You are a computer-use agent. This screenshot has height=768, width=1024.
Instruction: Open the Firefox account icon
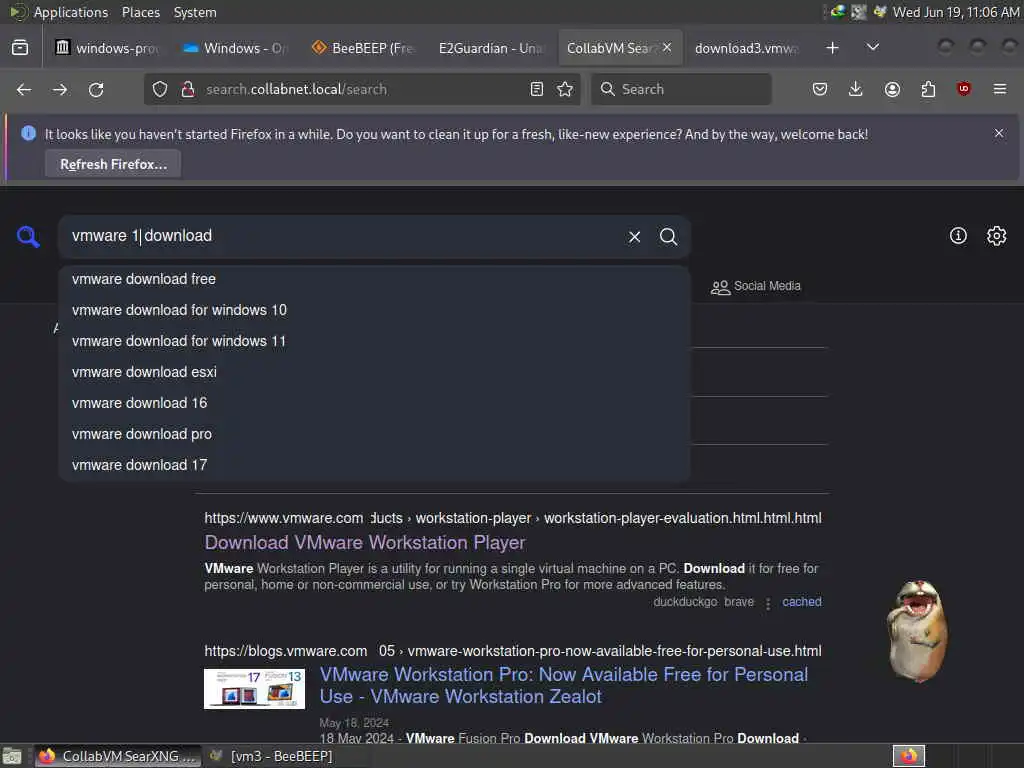pos(892,89)
